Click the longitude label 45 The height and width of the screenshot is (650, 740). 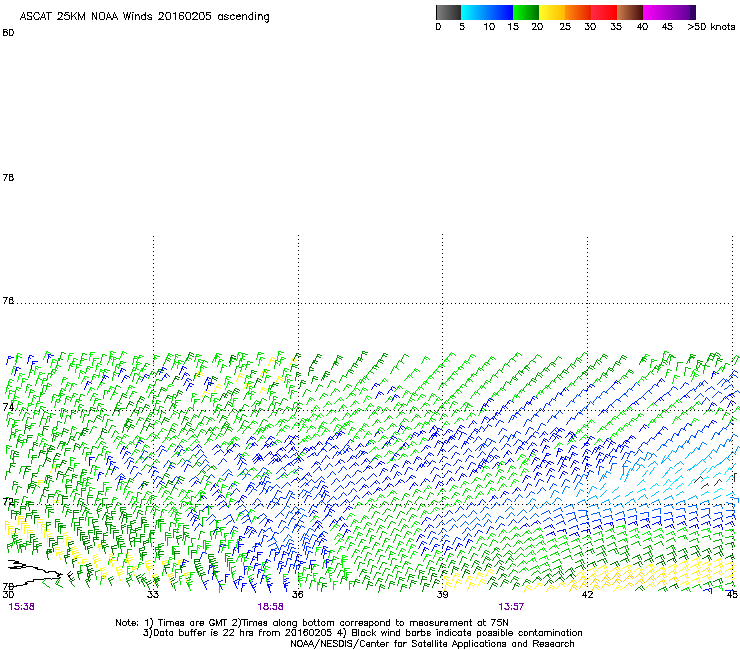732,594
